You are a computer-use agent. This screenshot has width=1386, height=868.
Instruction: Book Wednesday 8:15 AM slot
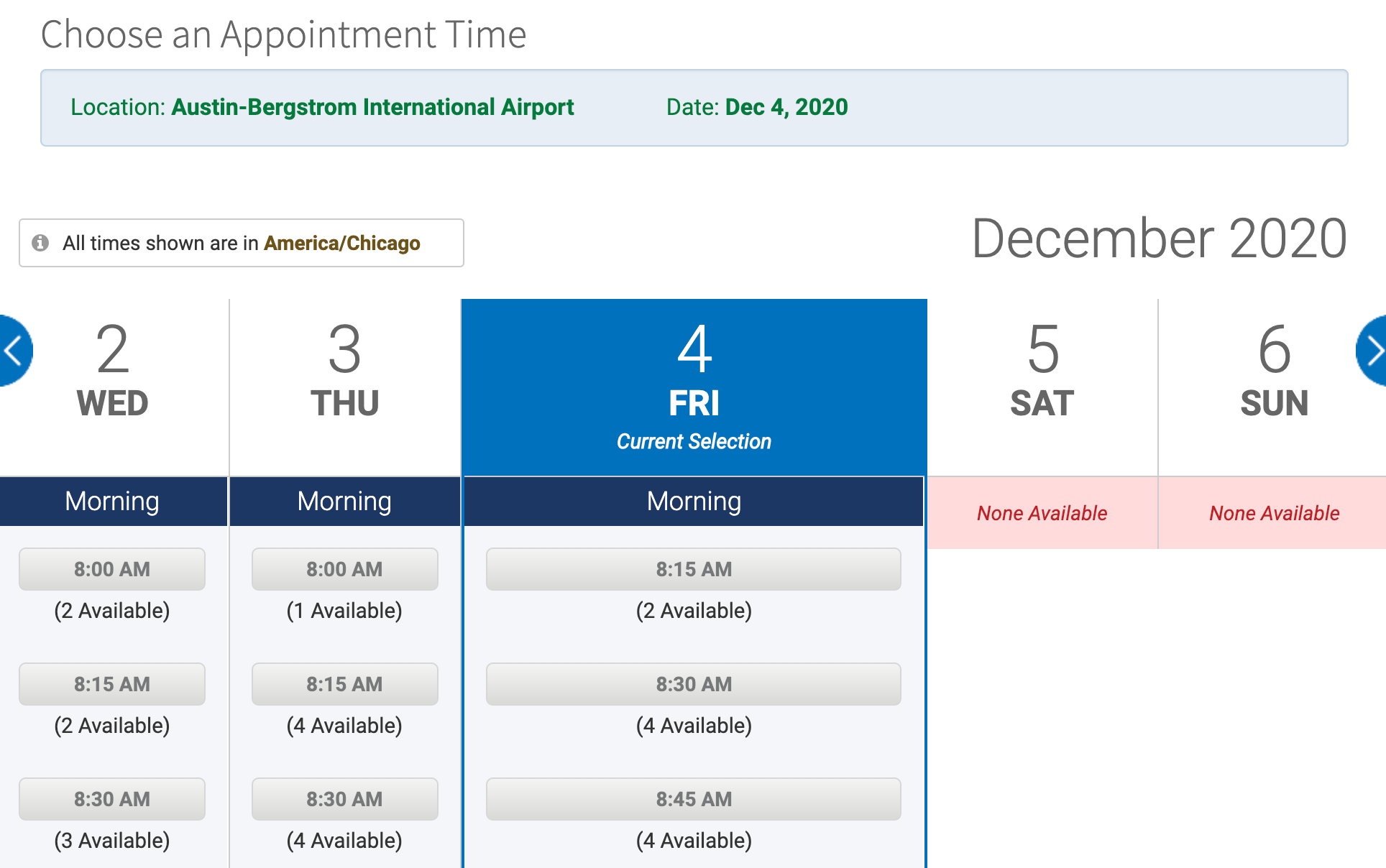coord(112,684)
